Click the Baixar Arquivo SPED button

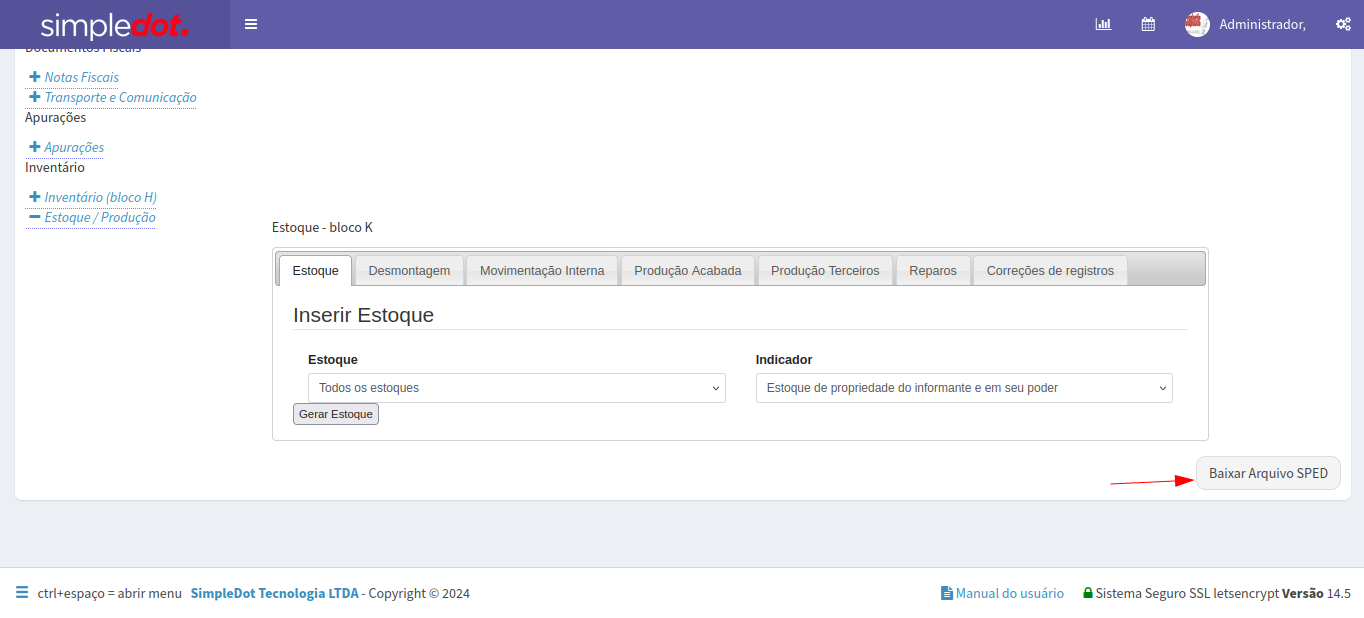[1267, 473]
